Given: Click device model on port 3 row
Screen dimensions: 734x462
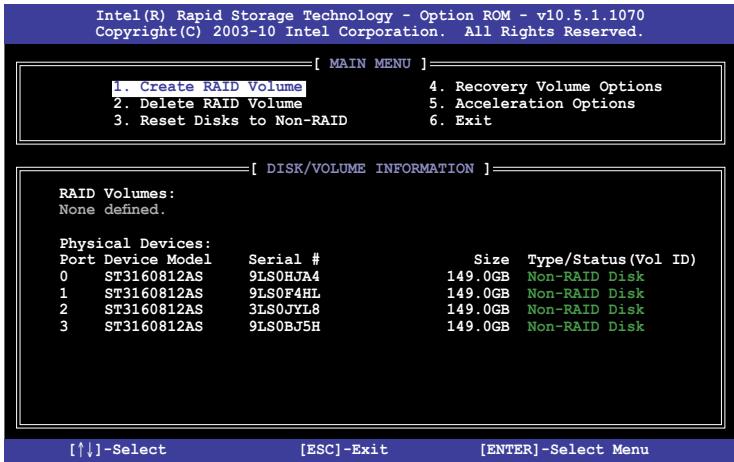Looking at the screenshot, I should (154, 326).
